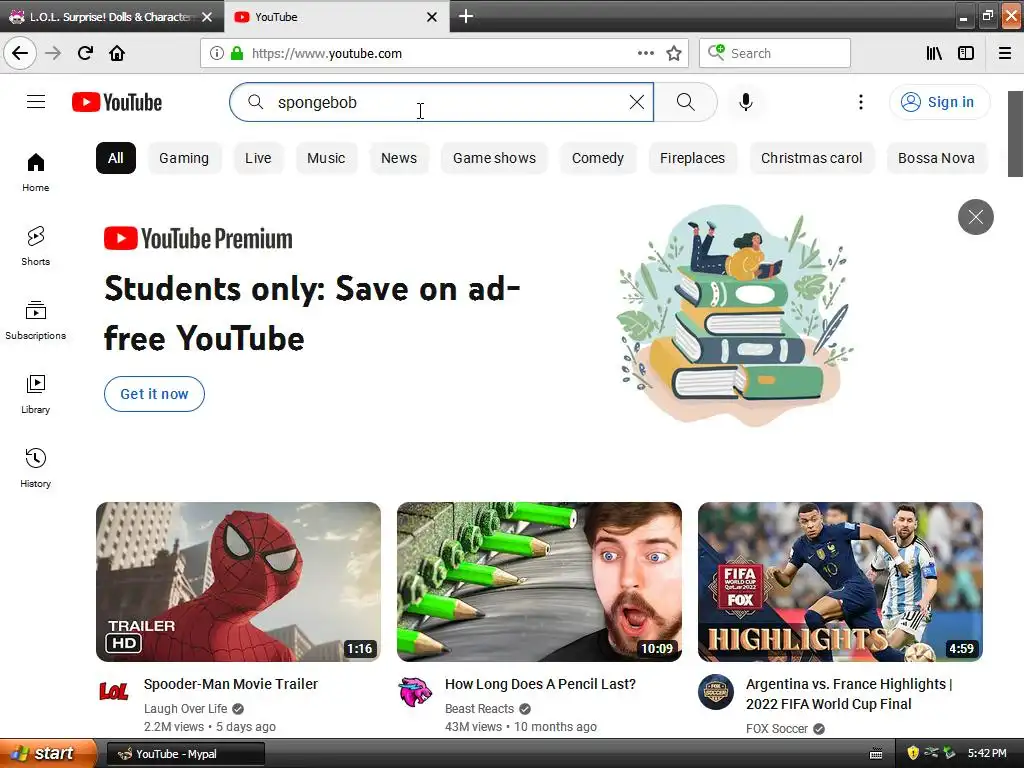Select the Bossa Nova filter chip
Image resolution: width=1024 pixels, height=768 pixels.
936,158
